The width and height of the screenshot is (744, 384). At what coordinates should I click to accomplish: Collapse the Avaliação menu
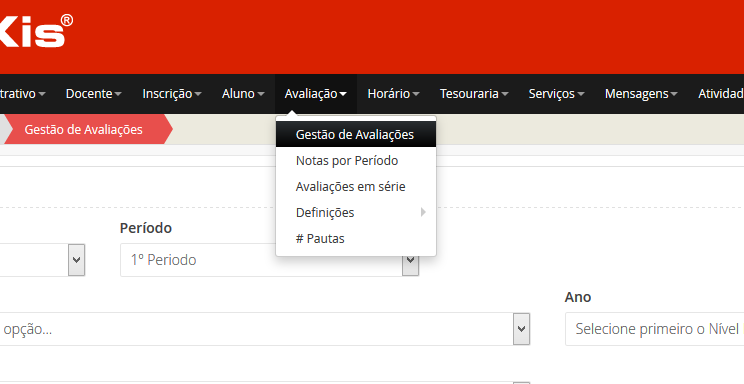[x=316, y=94]
